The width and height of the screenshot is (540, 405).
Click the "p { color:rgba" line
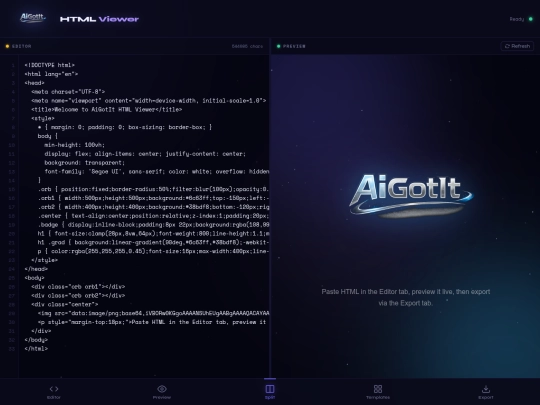click(153, 251)
